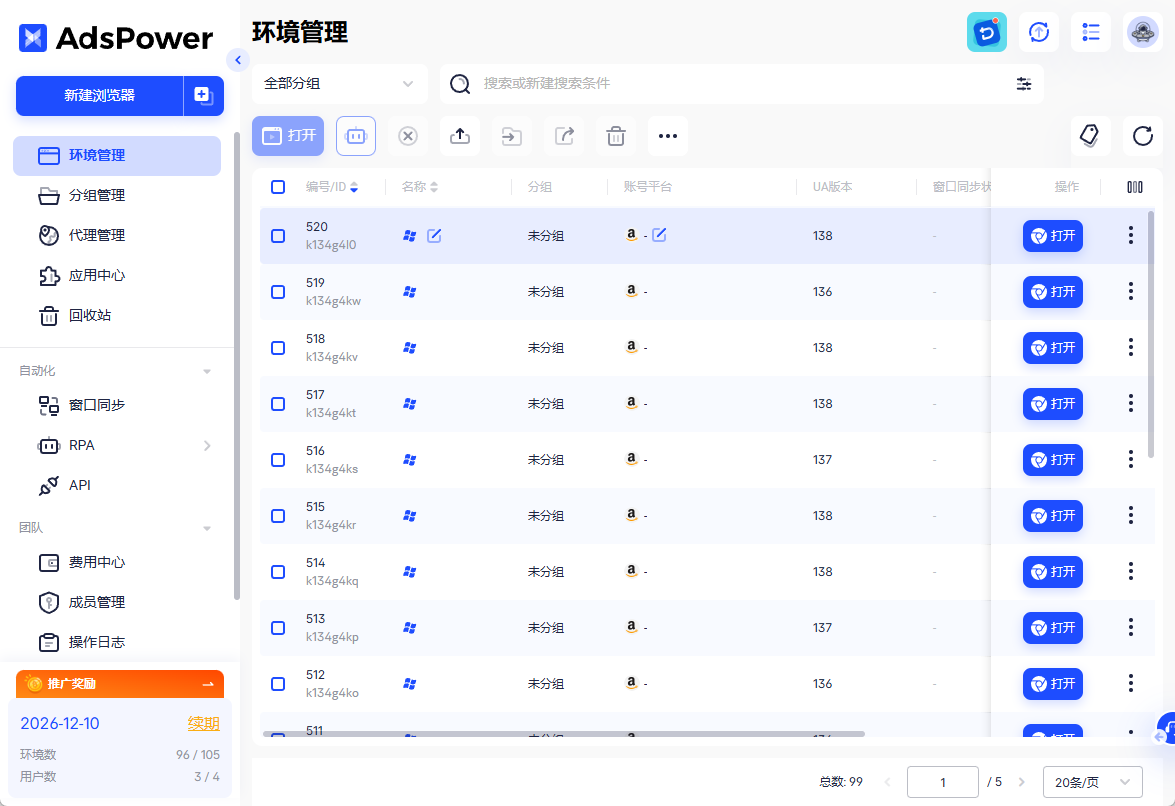The image size is (1175, 806).
Task: Click the horizontal table scrollbar
Action: pos(564,734)
